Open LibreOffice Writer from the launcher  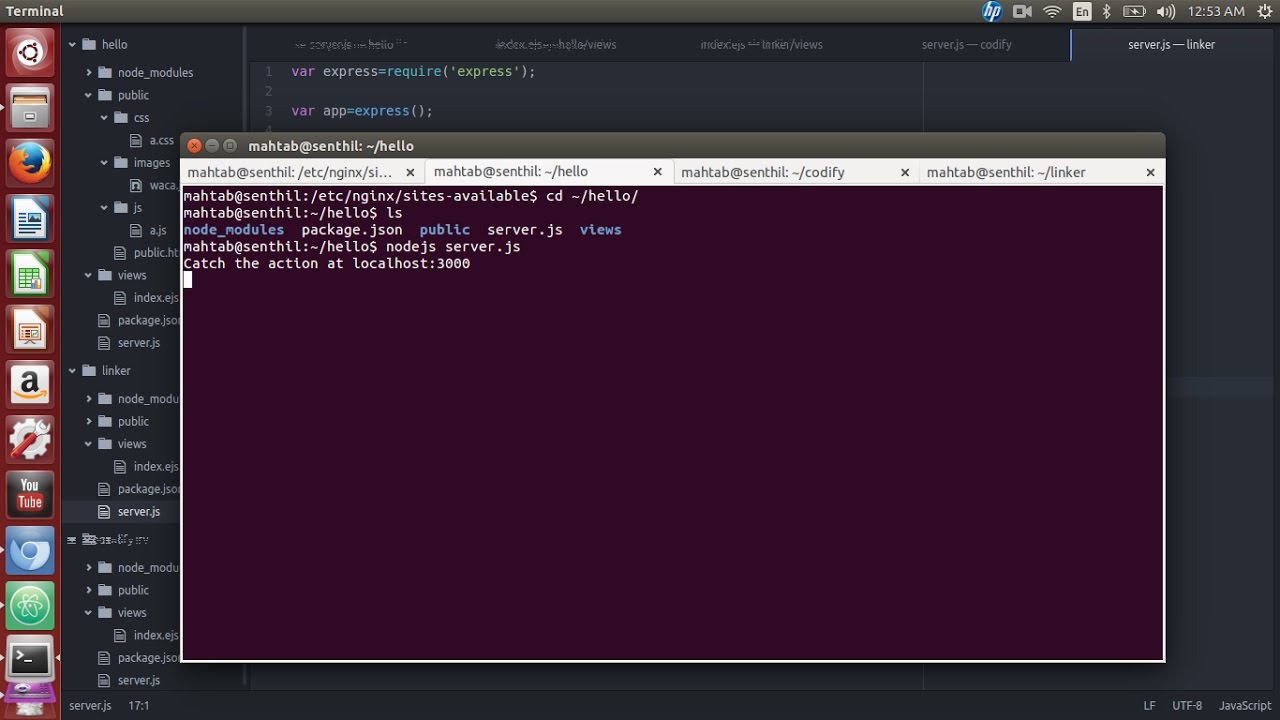tap(30, 218)
